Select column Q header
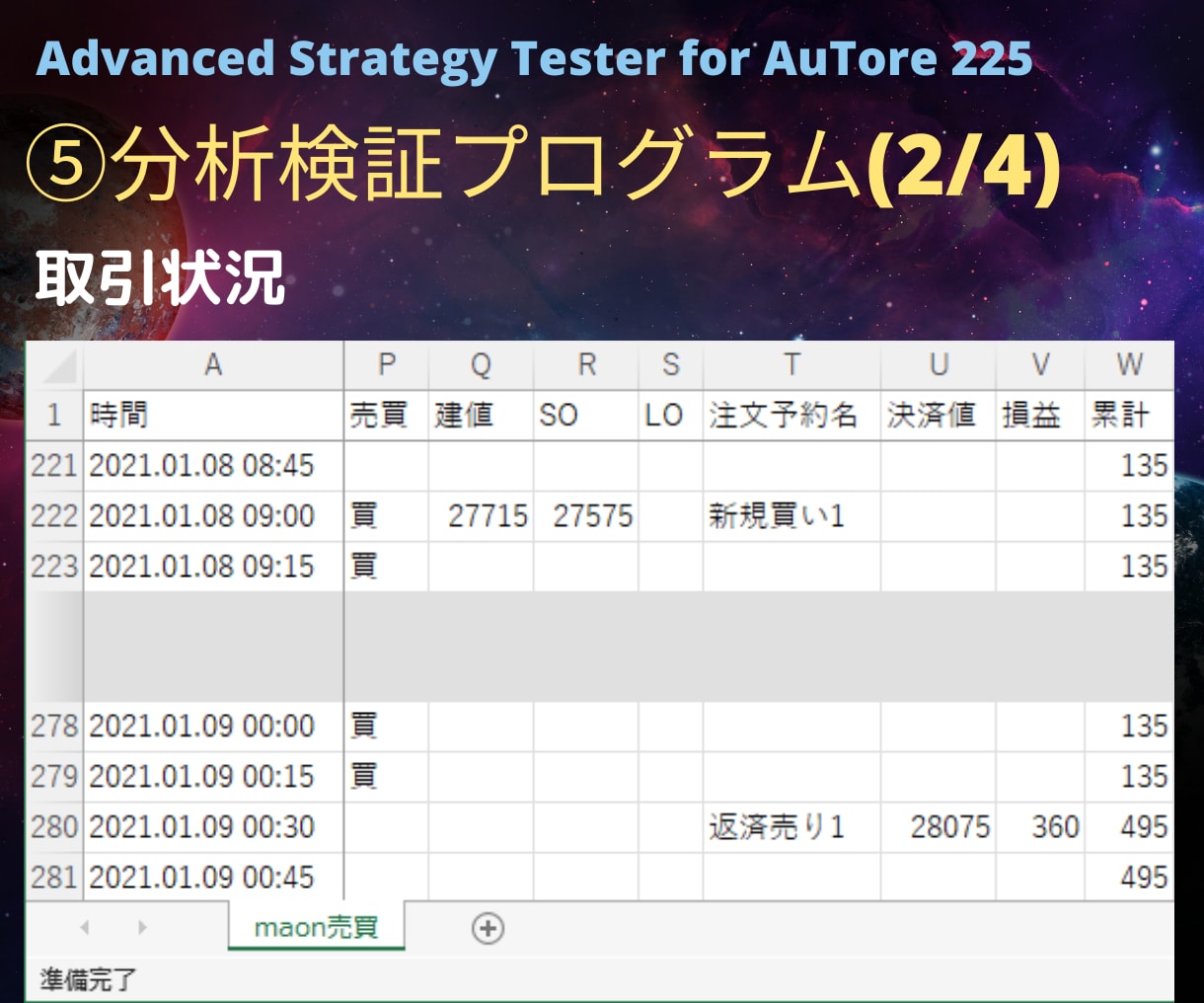Screen dimensions: 1204x1003 pos(481,366)
